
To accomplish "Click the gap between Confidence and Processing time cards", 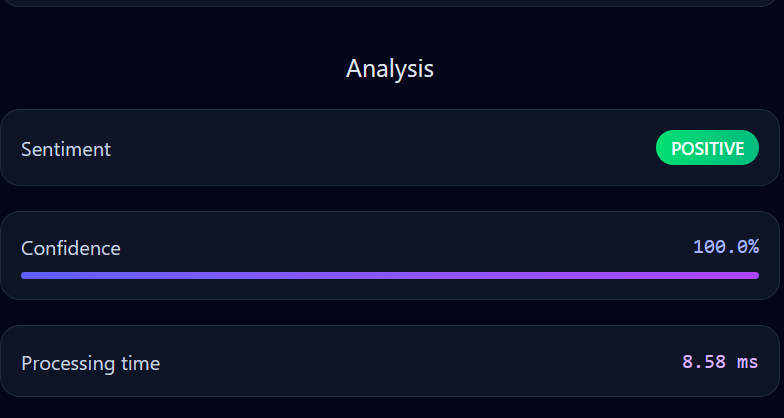I will coord(390,312).
